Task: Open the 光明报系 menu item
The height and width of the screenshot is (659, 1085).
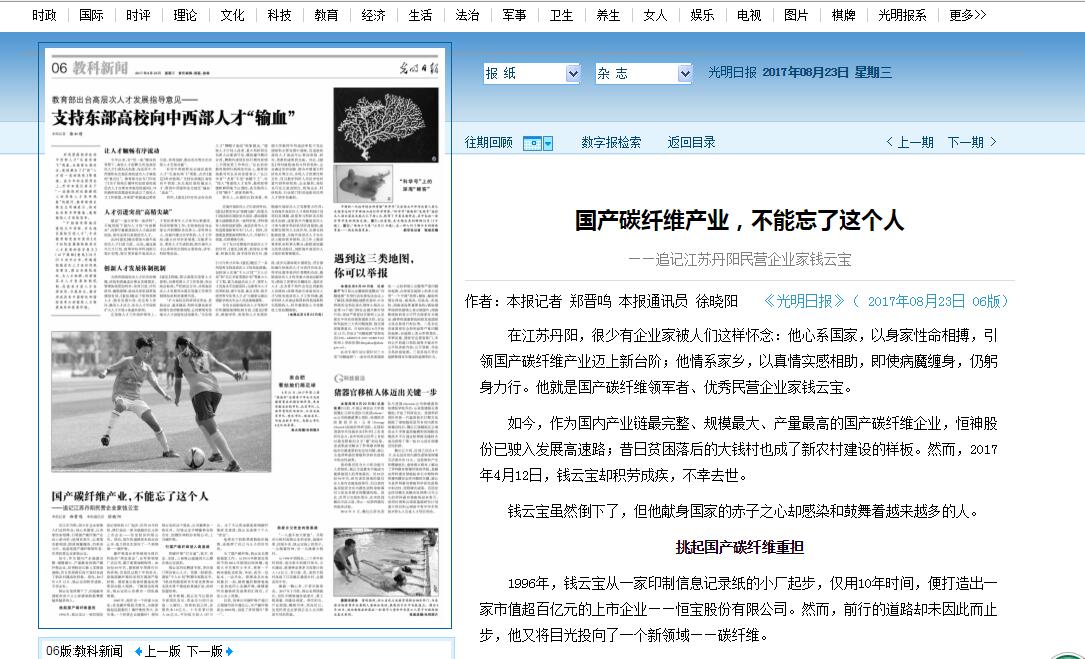Action: (x=902, y=15)
